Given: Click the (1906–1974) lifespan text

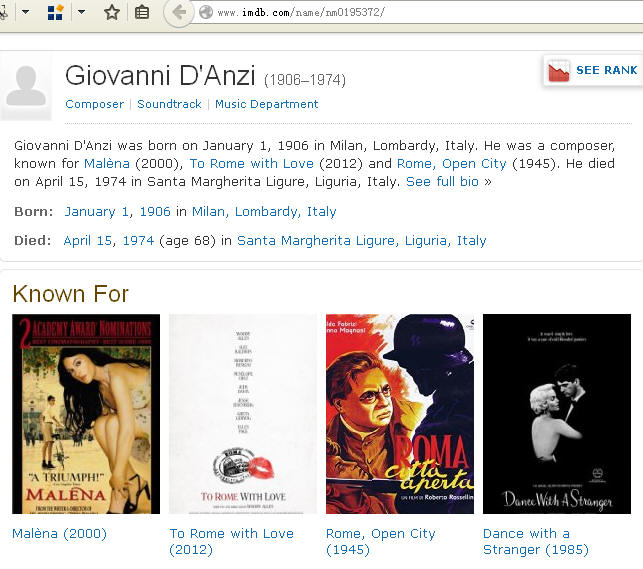Looking at the screenshot, I should (305, 80).
